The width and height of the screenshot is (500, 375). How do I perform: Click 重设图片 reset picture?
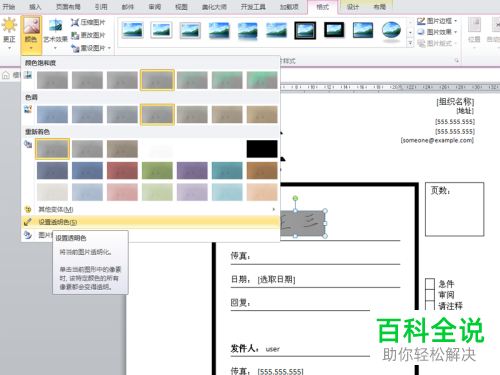click(x=88, y=48)
